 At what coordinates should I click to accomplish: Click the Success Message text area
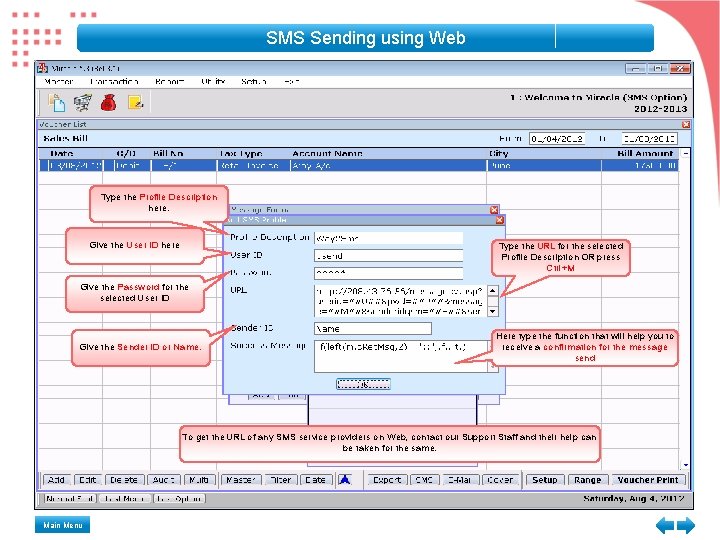click(x=400, y=356)
